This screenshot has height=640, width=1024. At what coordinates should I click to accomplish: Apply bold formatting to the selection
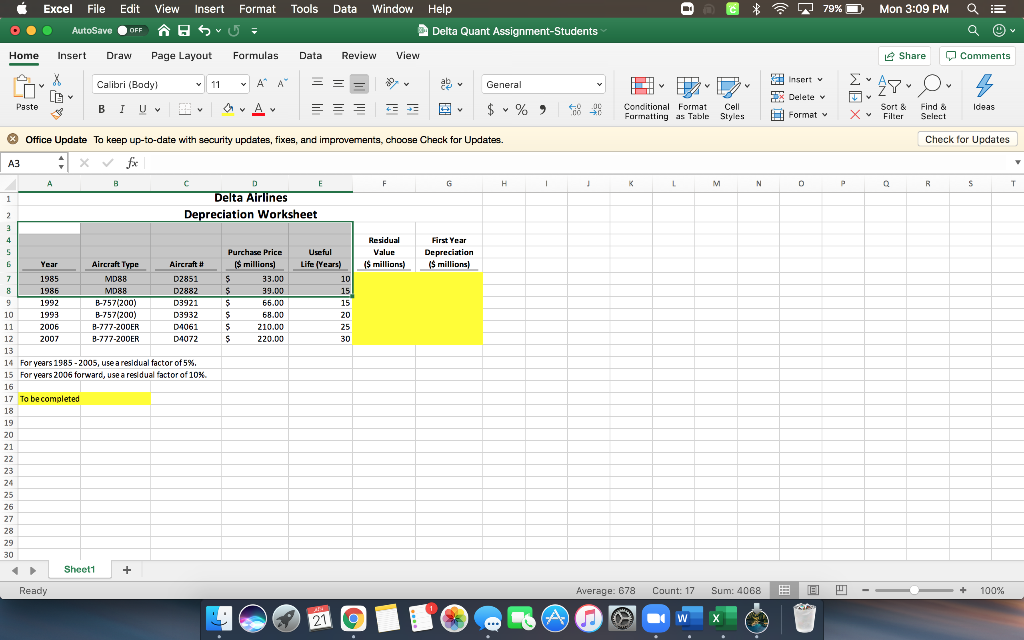click(104, 108)
